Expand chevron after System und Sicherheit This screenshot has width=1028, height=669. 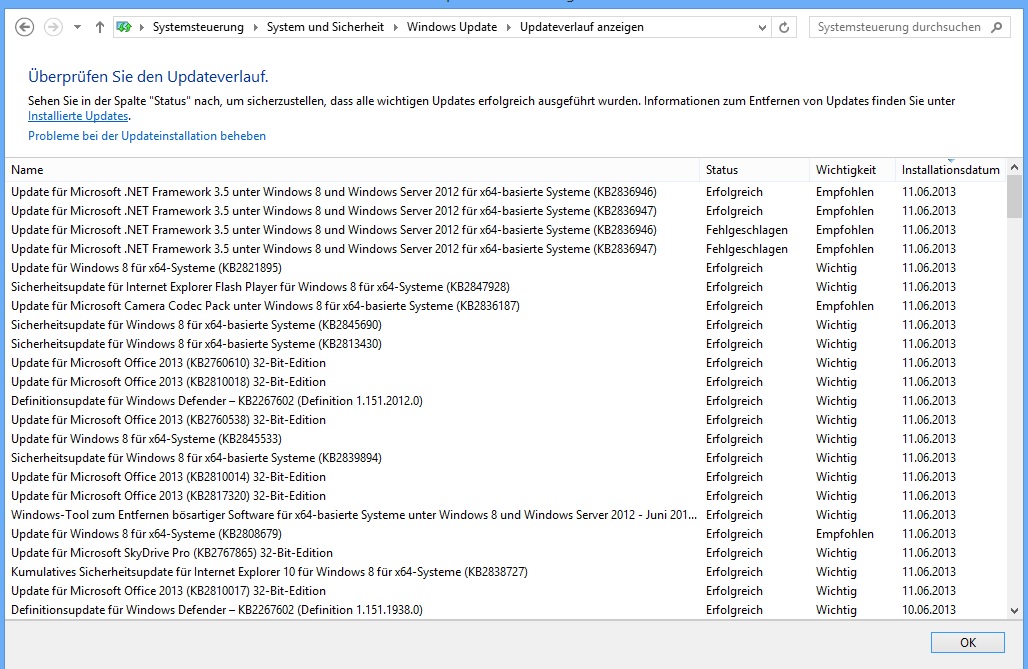[x=395, y=28]
